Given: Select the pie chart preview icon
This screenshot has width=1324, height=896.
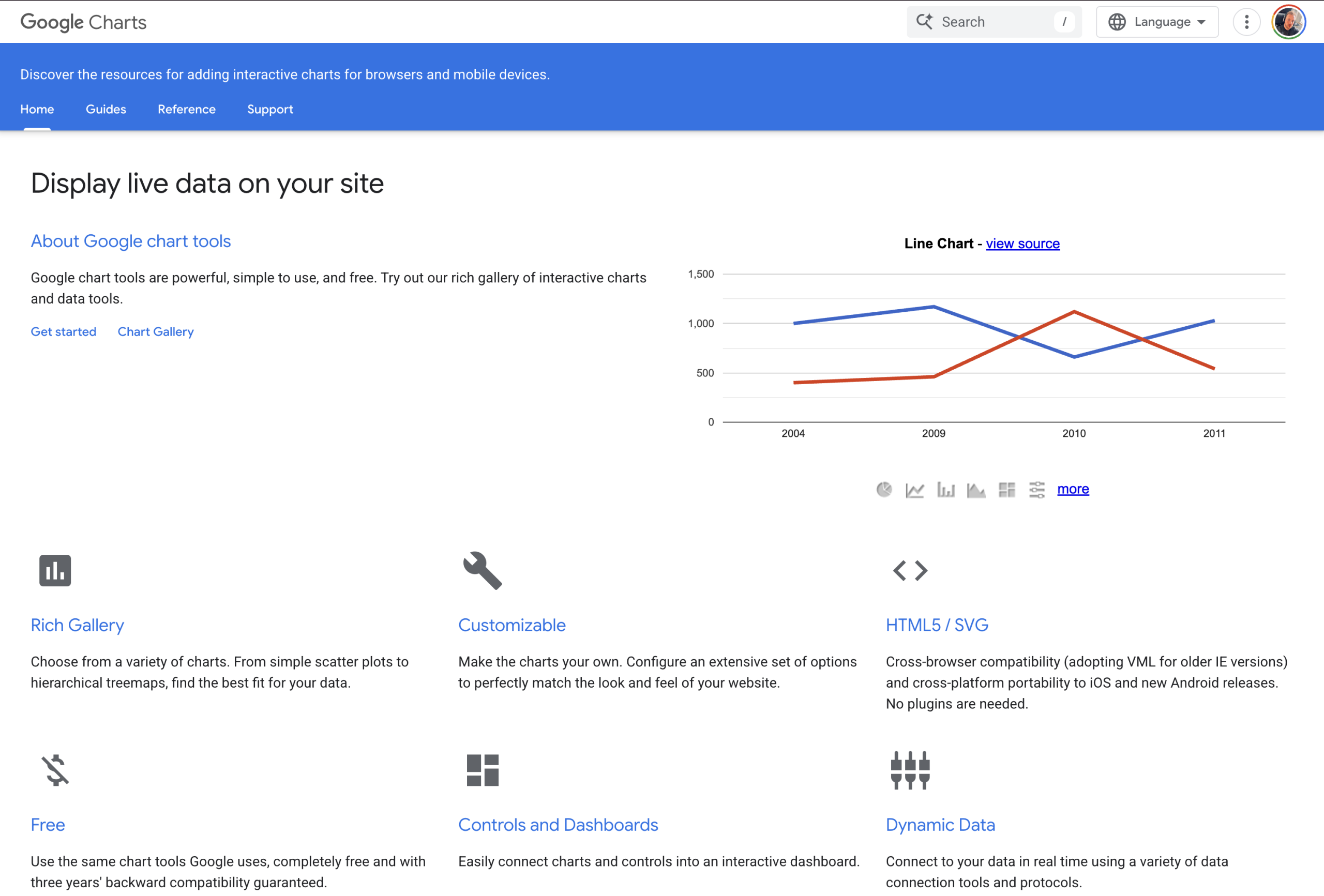Looking at the screenshot, I should (884, 489).
